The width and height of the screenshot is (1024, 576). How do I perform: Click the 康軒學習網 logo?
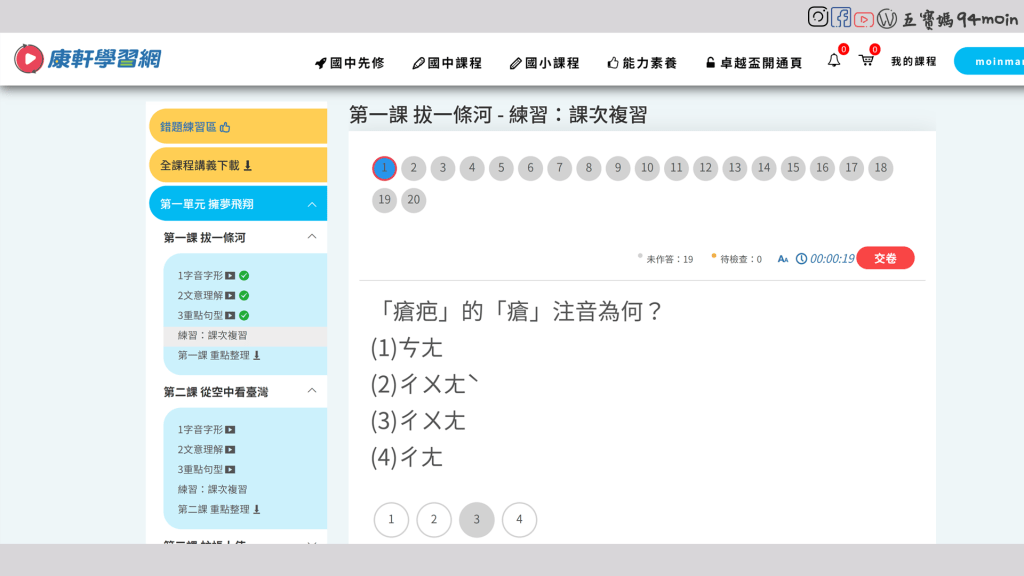(x=88, y=59)
